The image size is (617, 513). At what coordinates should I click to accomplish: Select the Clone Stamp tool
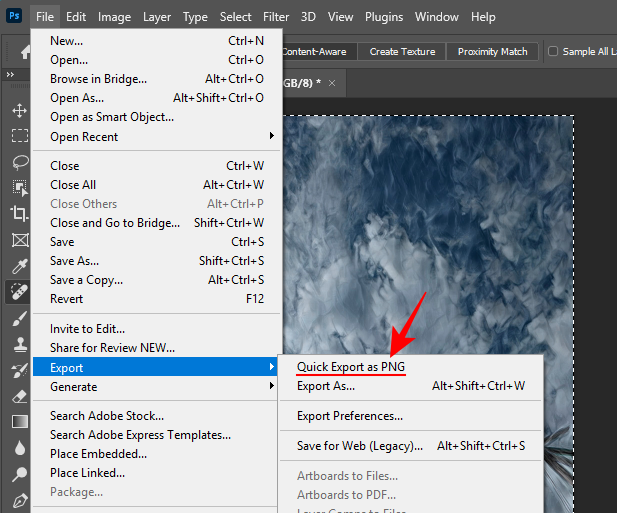[20, 345]
